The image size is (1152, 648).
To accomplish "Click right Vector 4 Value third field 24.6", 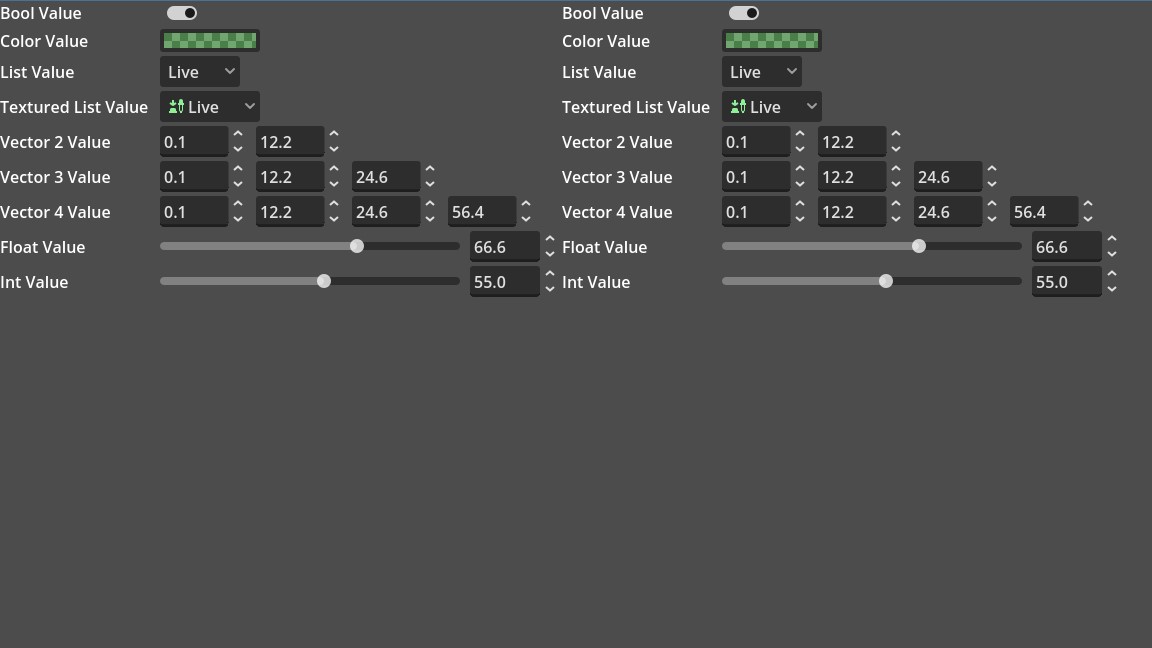I will (x=948, y=212).
